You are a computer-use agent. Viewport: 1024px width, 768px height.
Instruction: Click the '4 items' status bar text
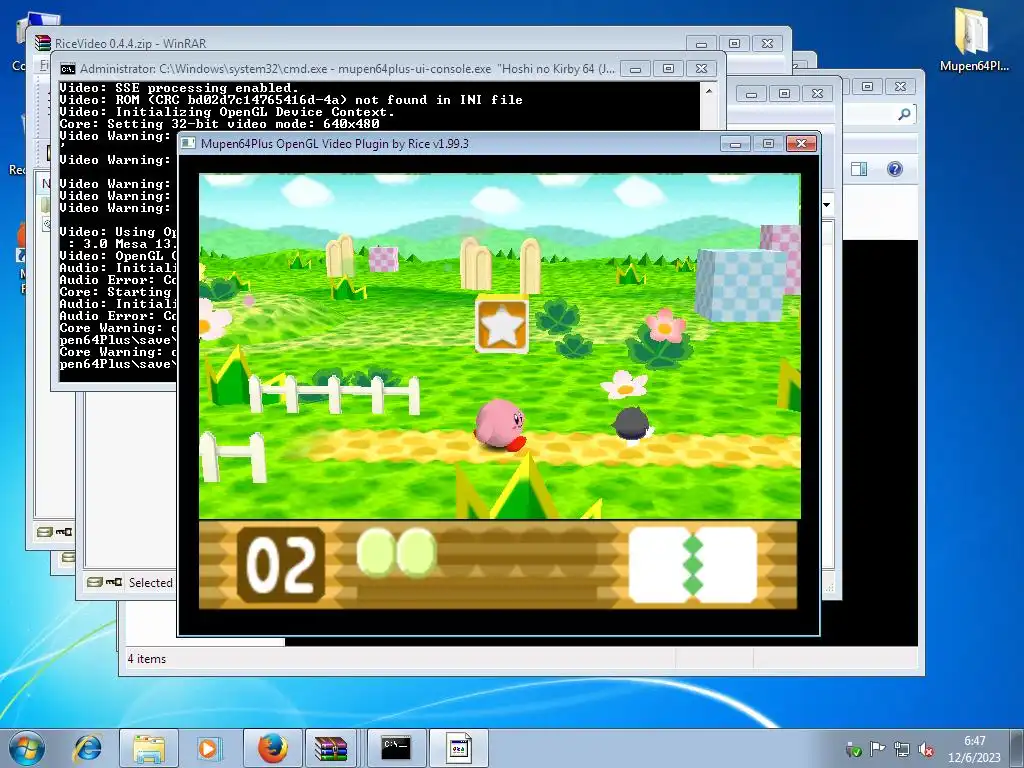(x=147, y=659)
